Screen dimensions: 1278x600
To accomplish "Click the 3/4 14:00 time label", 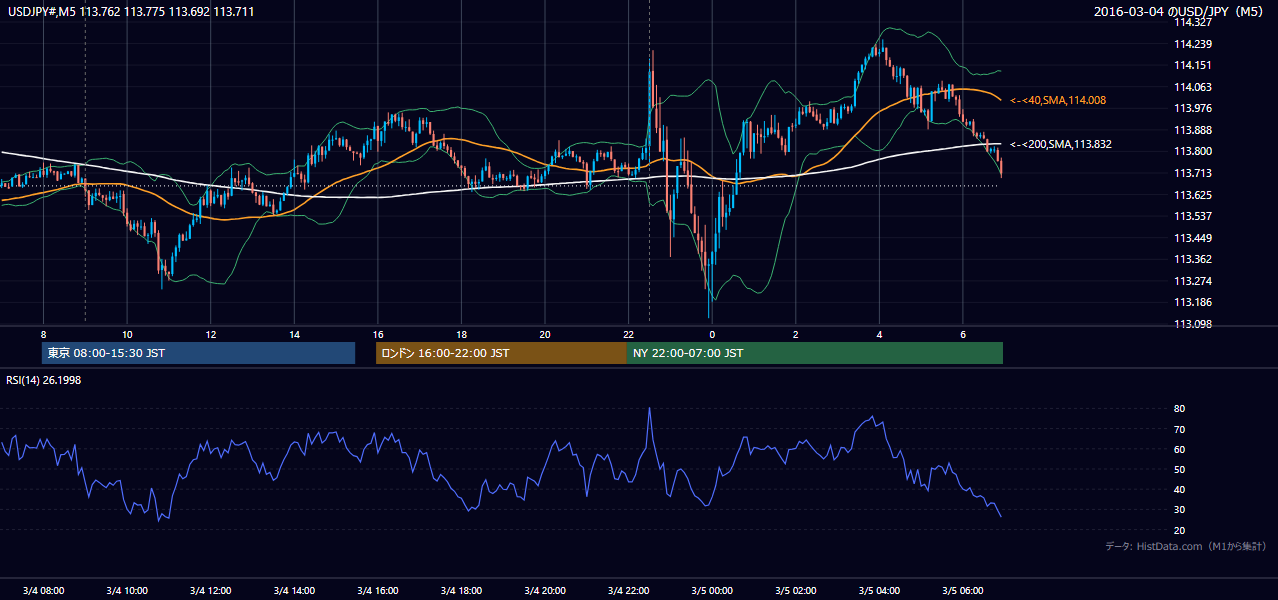I will 294,590.
